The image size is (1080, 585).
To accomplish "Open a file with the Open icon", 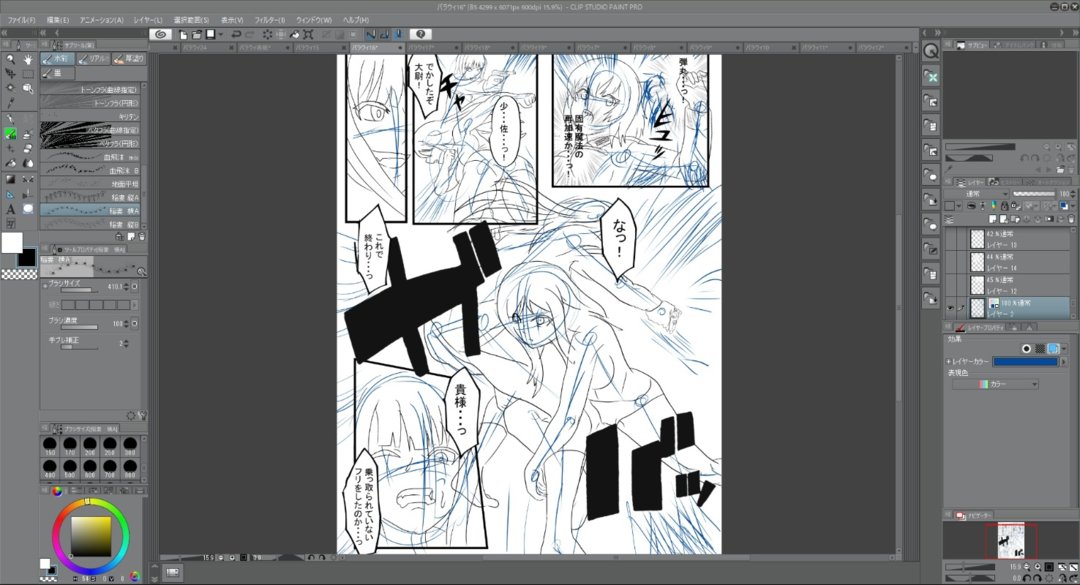I will point(197,34).
